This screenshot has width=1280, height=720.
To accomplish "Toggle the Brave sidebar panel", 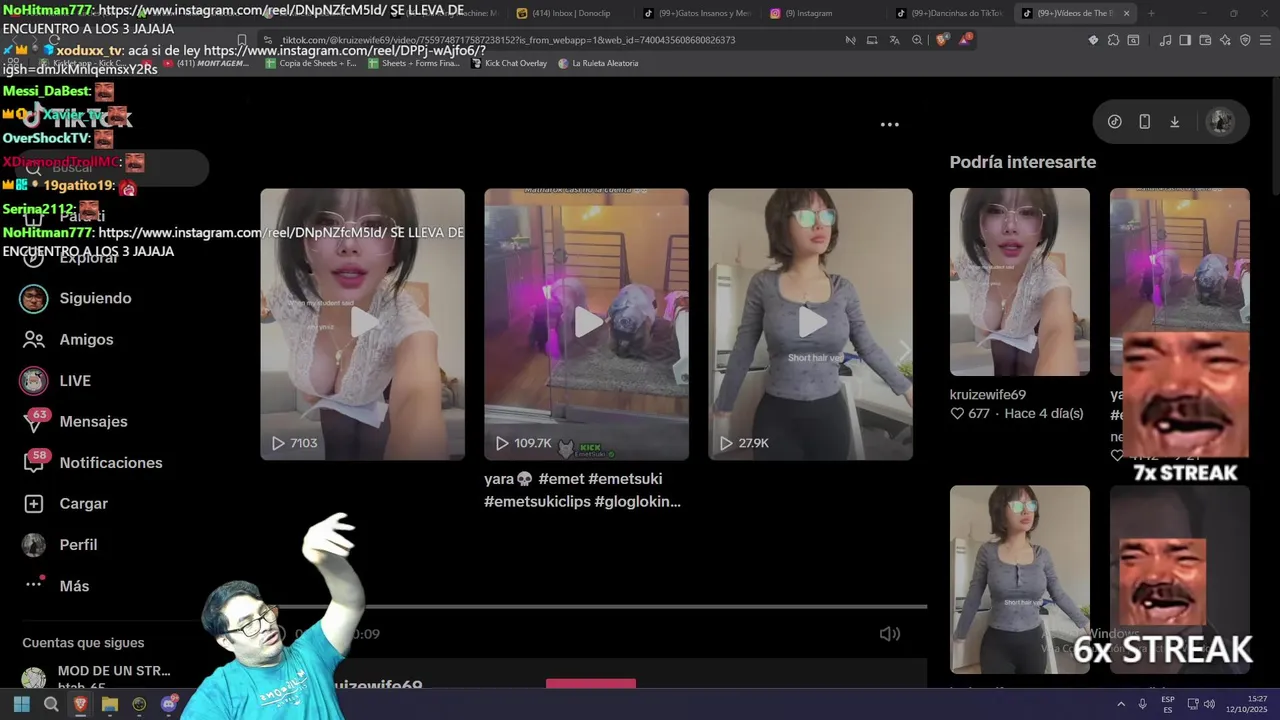I will 1185,40.
